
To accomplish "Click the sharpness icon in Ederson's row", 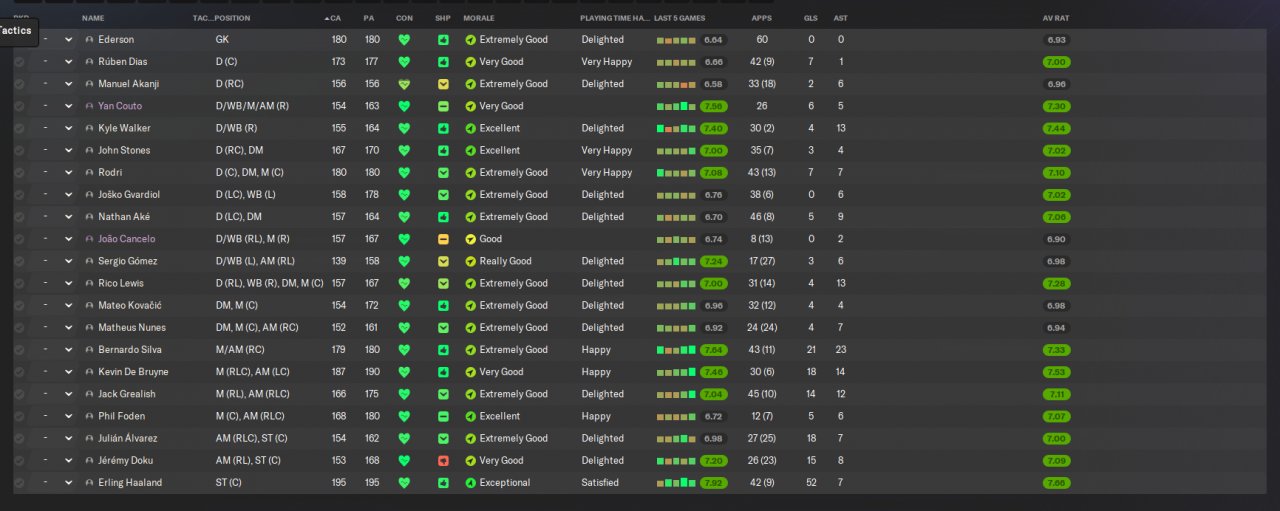I will (443, 40).
